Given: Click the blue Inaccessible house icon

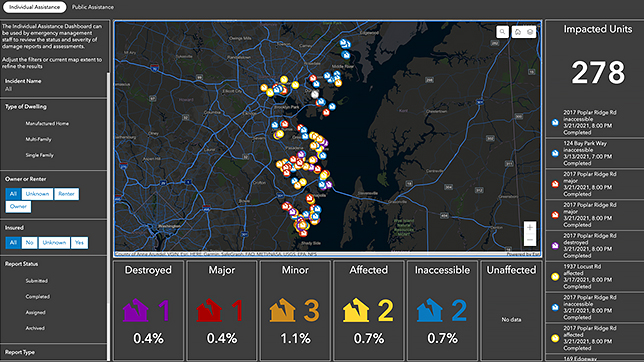Looking at the screenshot, I should (430, 310).
